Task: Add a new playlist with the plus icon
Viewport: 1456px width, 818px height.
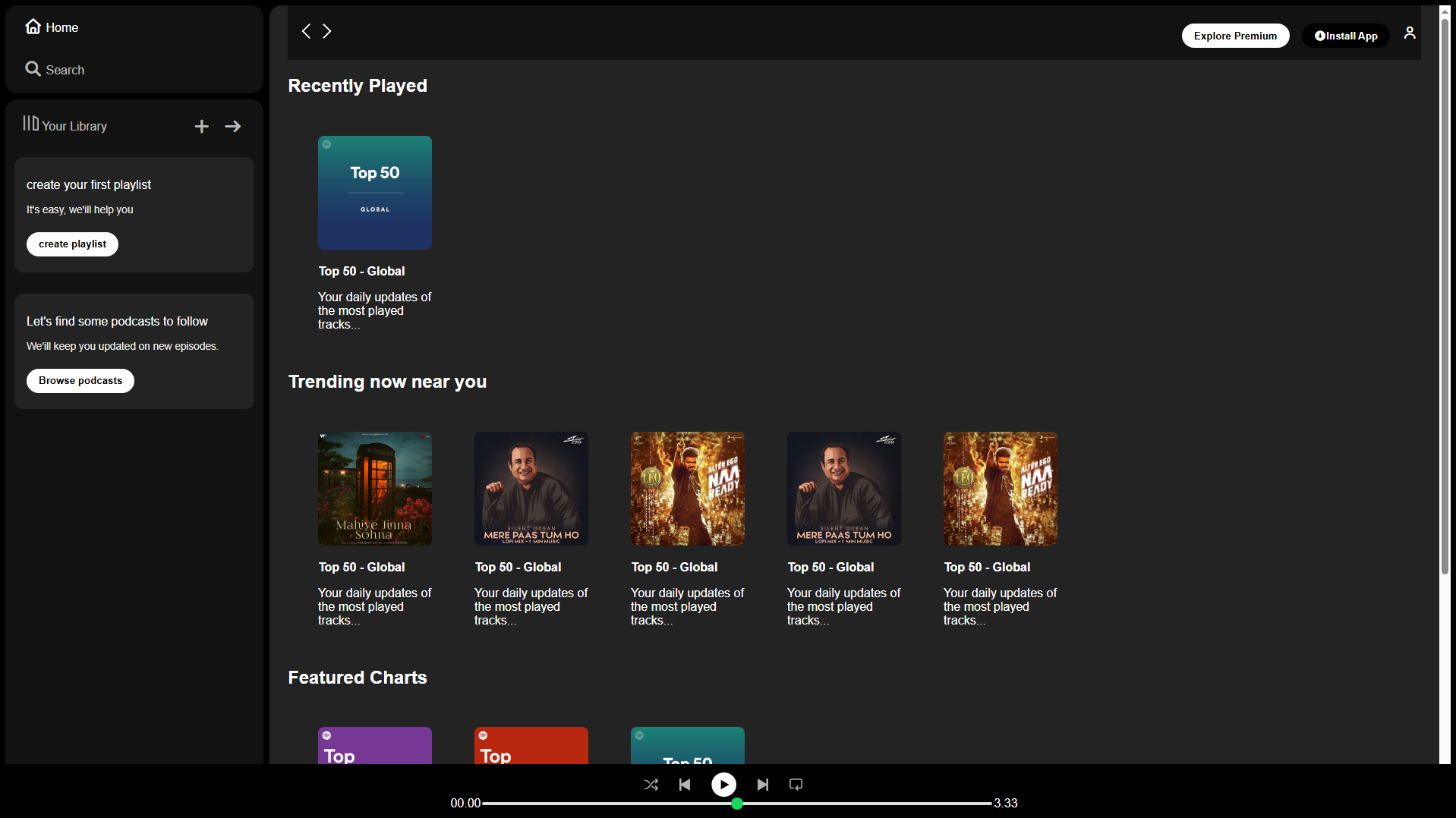Action: coord(201,127)
